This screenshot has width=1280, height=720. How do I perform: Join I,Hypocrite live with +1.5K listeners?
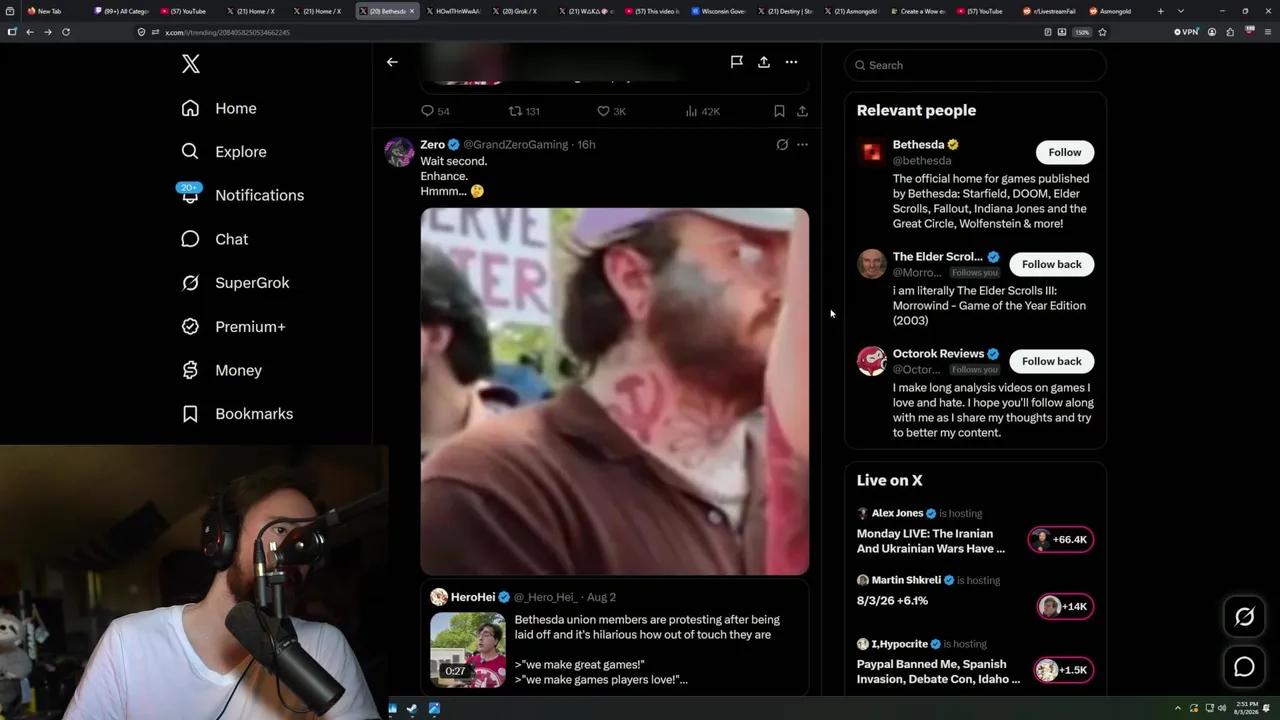1064,670
